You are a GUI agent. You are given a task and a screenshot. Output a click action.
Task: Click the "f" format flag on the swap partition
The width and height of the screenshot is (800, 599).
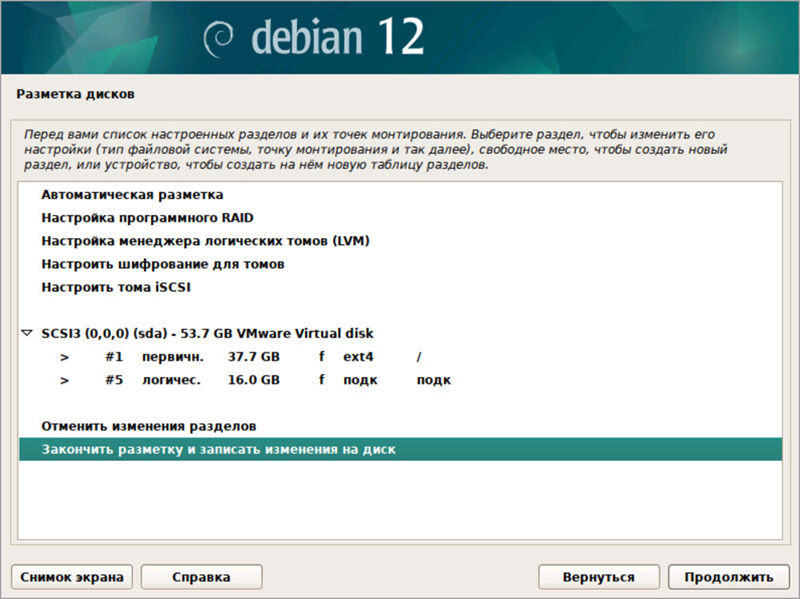[322, 380]
